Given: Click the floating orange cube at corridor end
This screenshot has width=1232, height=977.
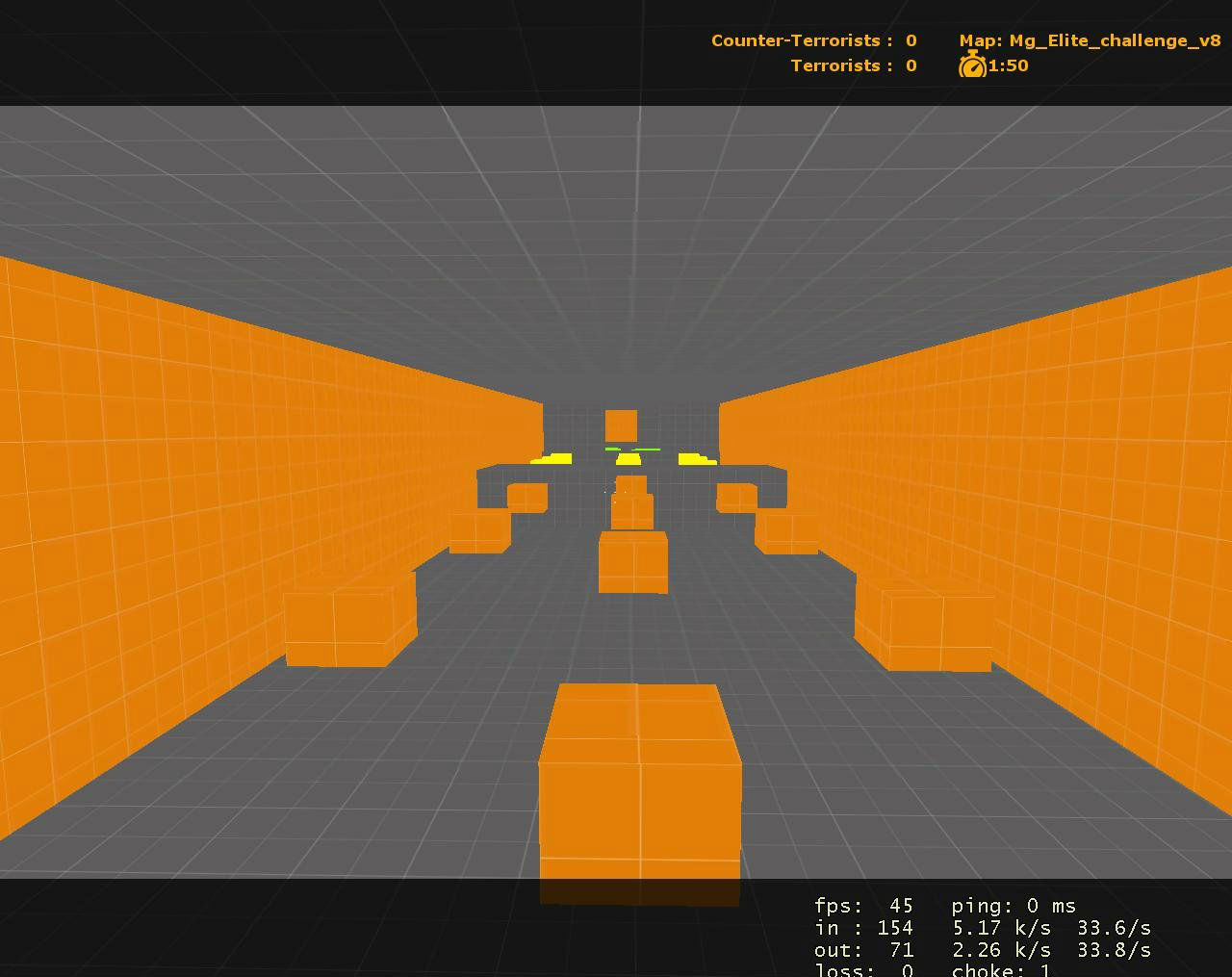Looking at the screenshot, I should tap(621, 425).
